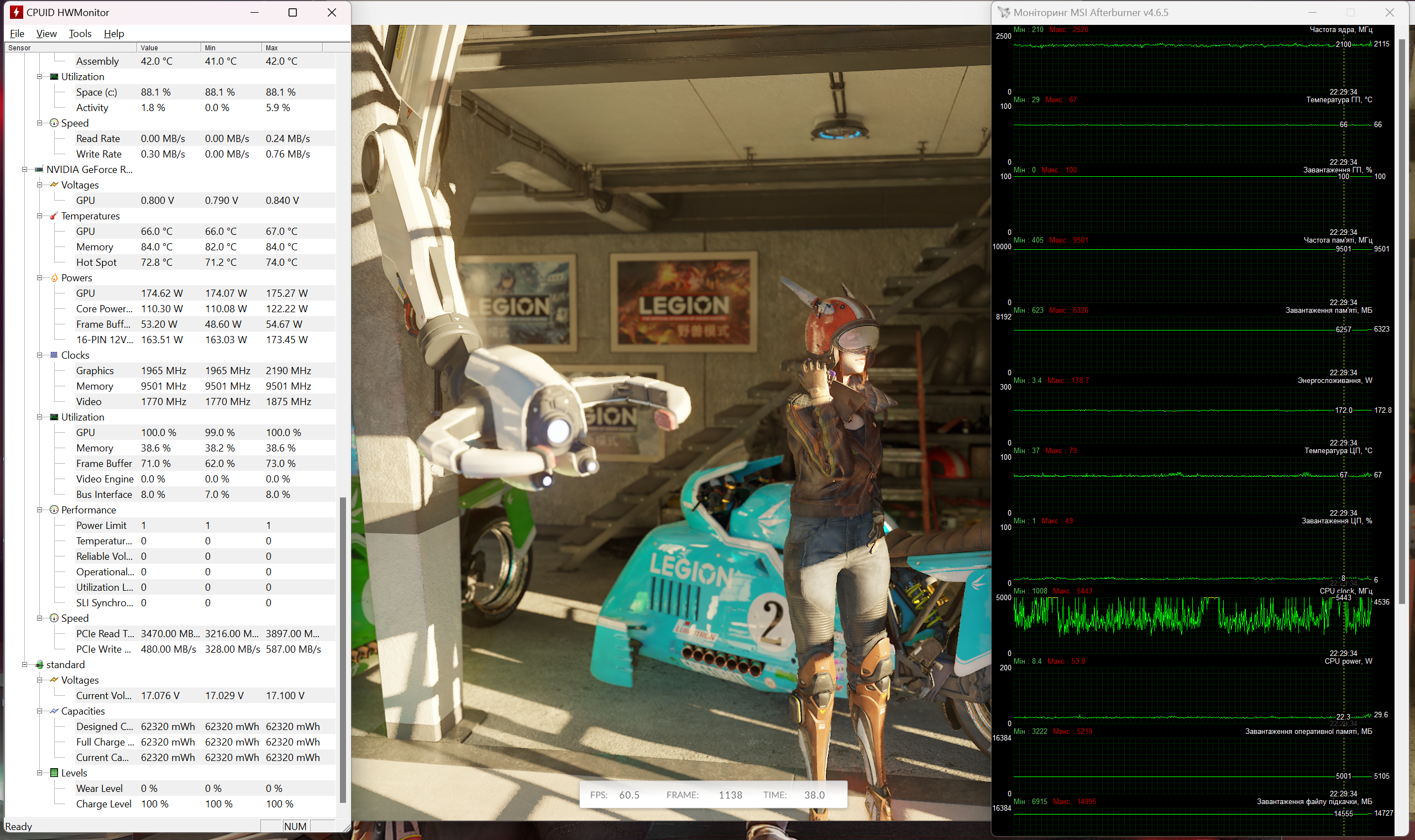Collapse the NVIDIA GeForce tree node
The image size is (1415, 840).
pos(24,169)
